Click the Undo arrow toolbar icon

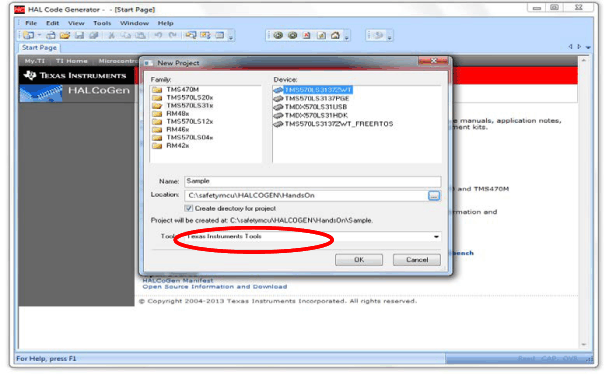[x=158, y=35]
